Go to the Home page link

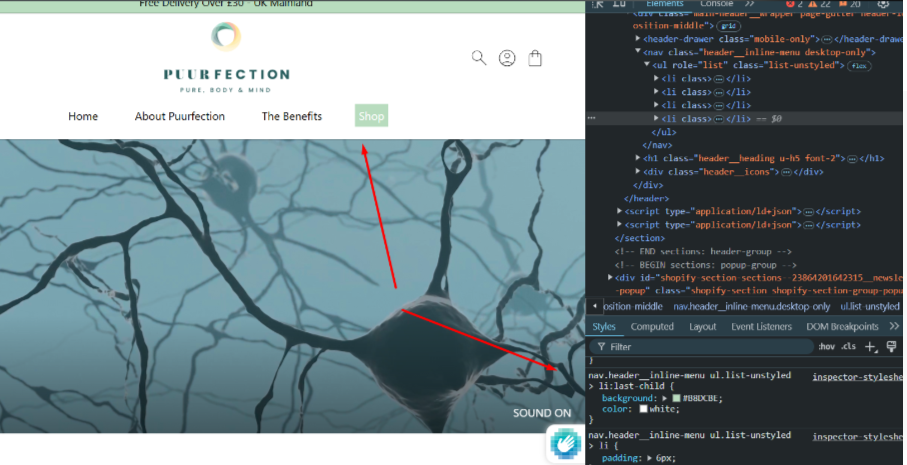tap(83, 116)
